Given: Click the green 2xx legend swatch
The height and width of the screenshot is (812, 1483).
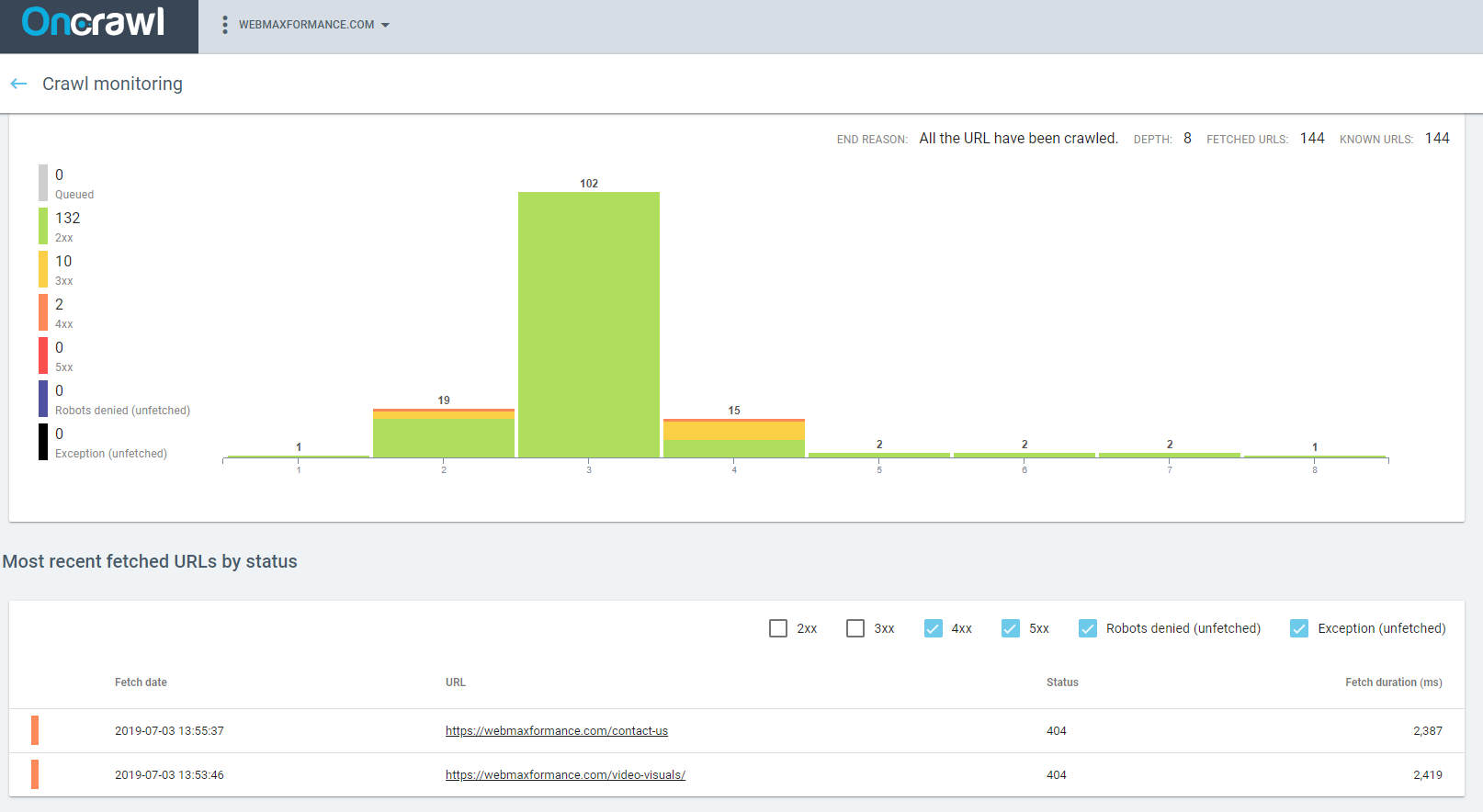Looking at the screenshot, I should tap(43, 226).
